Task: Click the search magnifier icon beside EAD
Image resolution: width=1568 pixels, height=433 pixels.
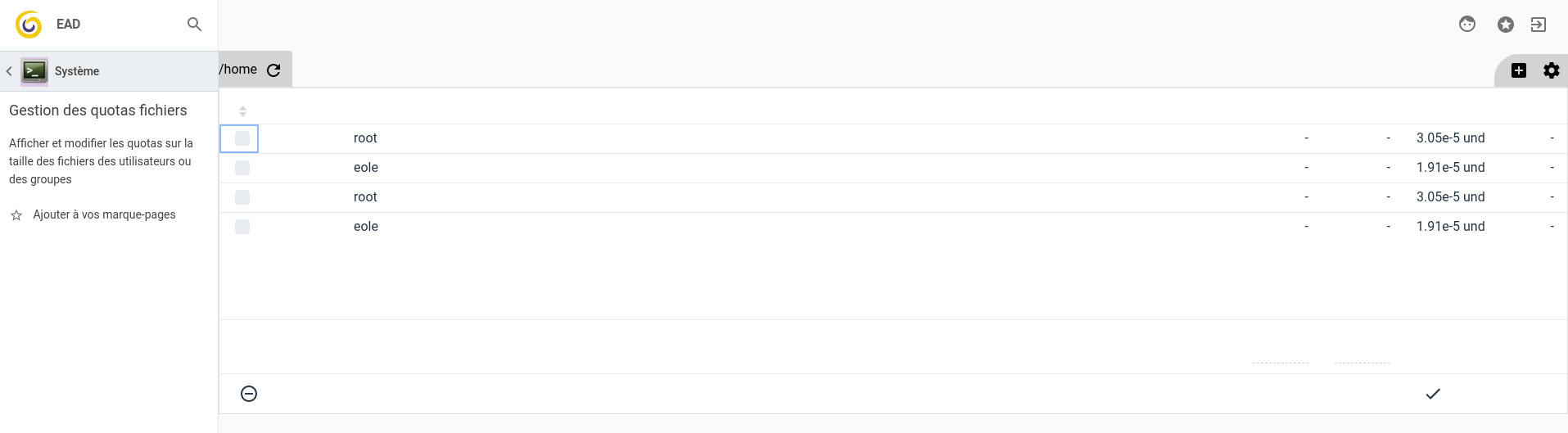Action: [x=194, y=25]
